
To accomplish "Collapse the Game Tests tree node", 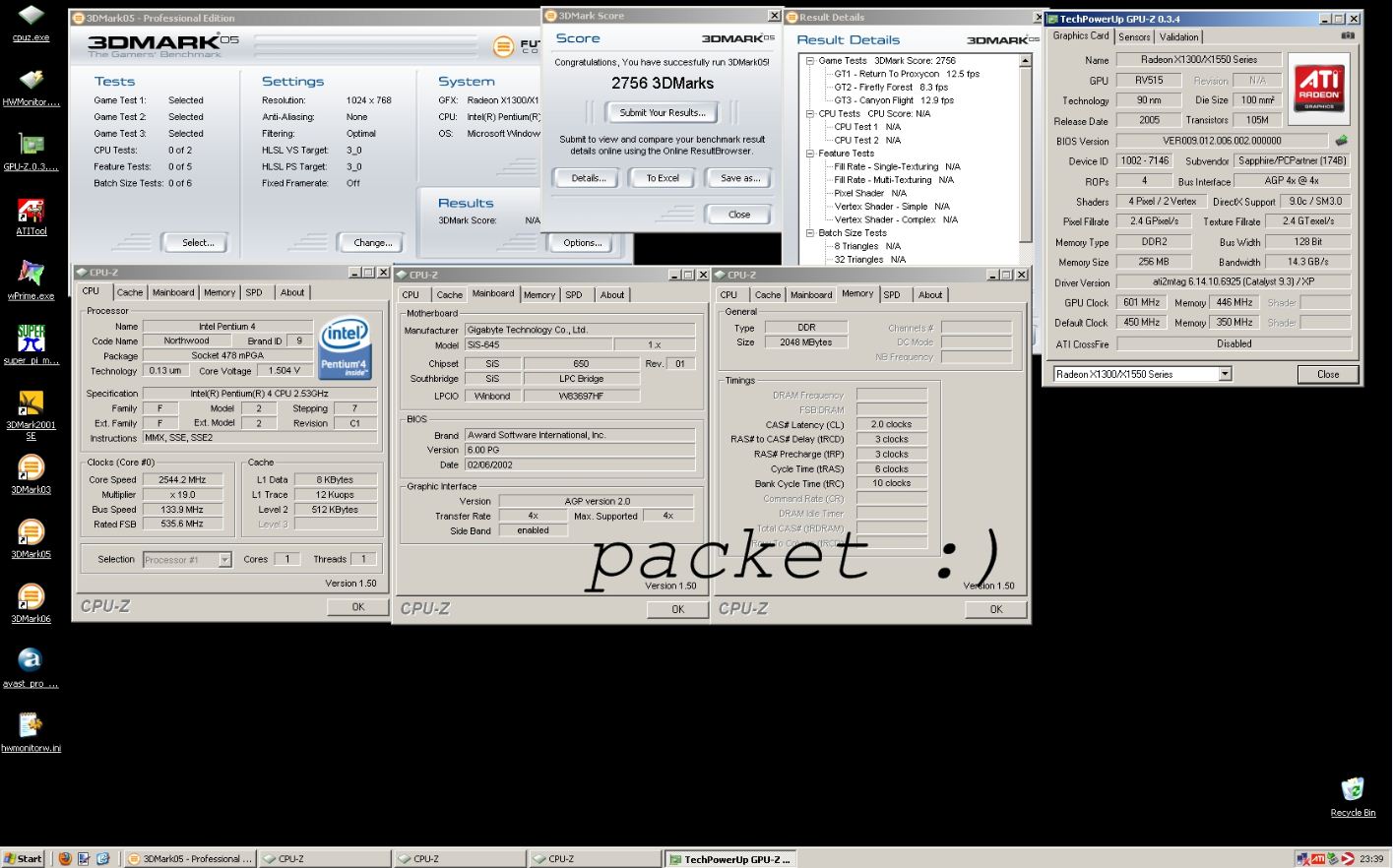I will (809, 60).
